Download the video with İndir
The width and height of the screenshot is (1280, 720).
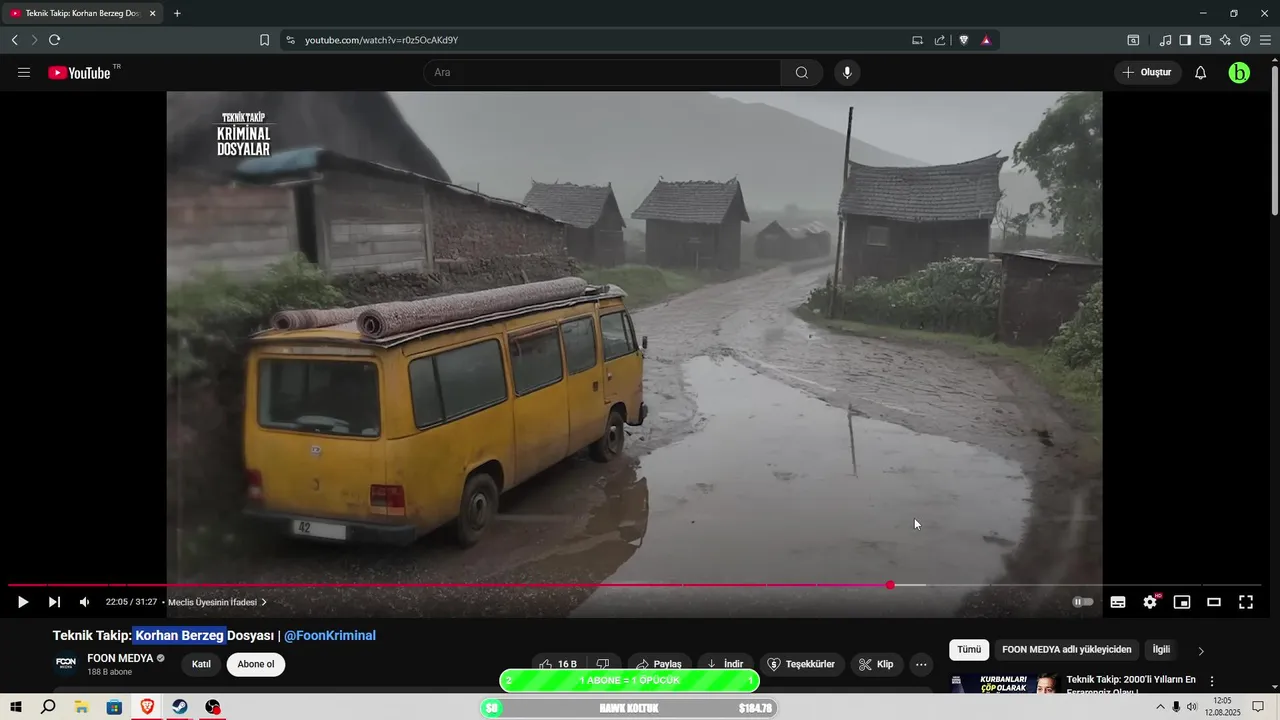pyautogui.click(x=726, y=664)
